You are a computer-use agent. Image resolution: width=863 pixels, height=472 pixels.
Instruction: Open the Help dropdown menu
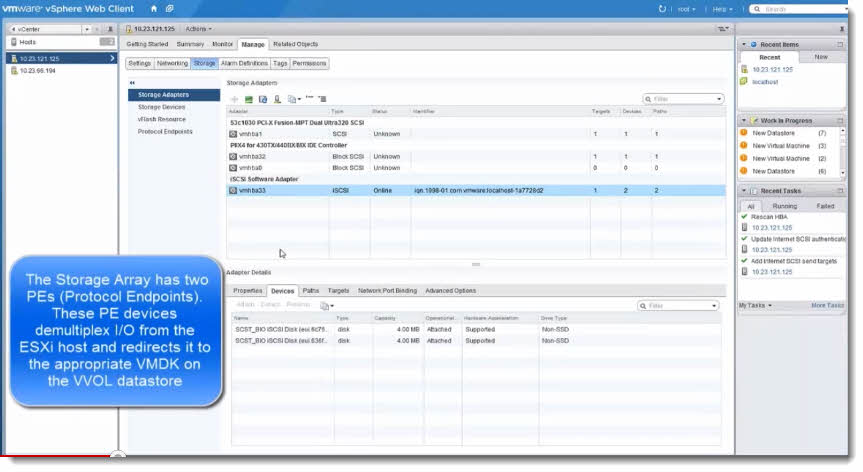722,9
